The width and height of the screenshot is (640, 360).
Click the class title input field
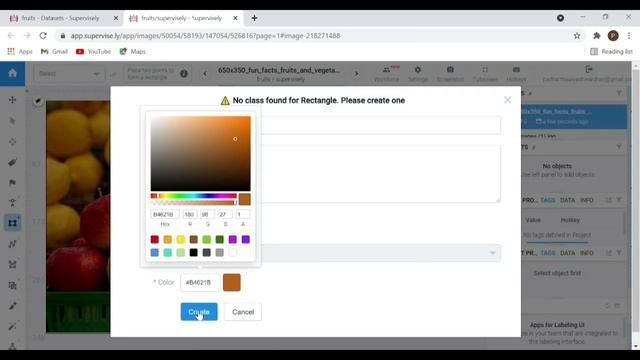(x=380, y=125)
